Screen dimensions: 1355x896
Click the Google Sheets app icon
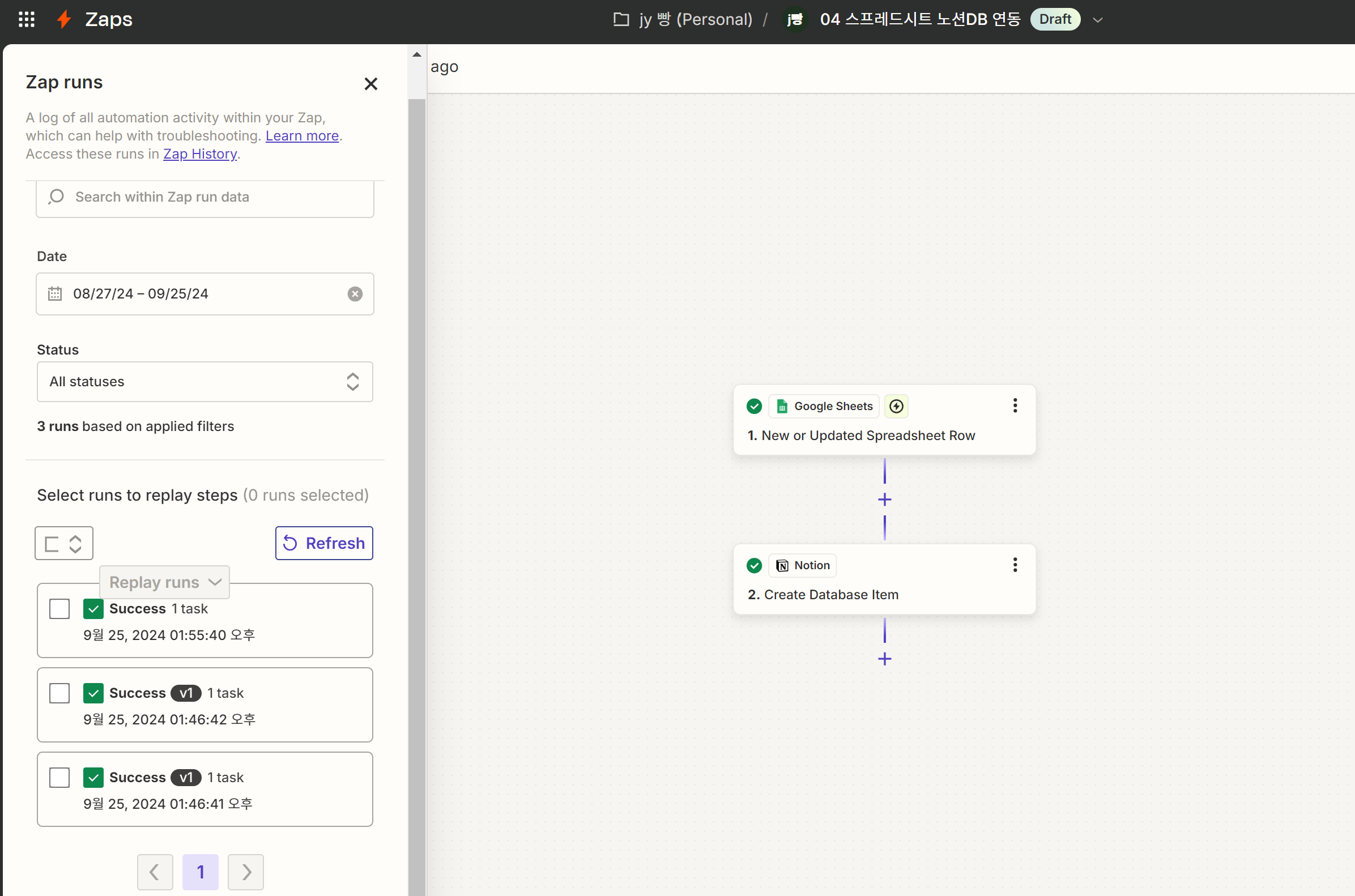tap(782, 406)
